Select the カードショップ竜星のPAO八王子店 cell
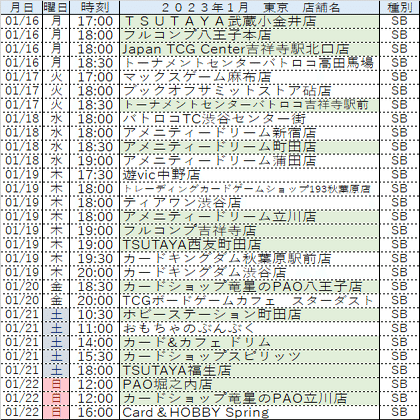This screenshot has width=420, height=420. click(x=249, y=287)
